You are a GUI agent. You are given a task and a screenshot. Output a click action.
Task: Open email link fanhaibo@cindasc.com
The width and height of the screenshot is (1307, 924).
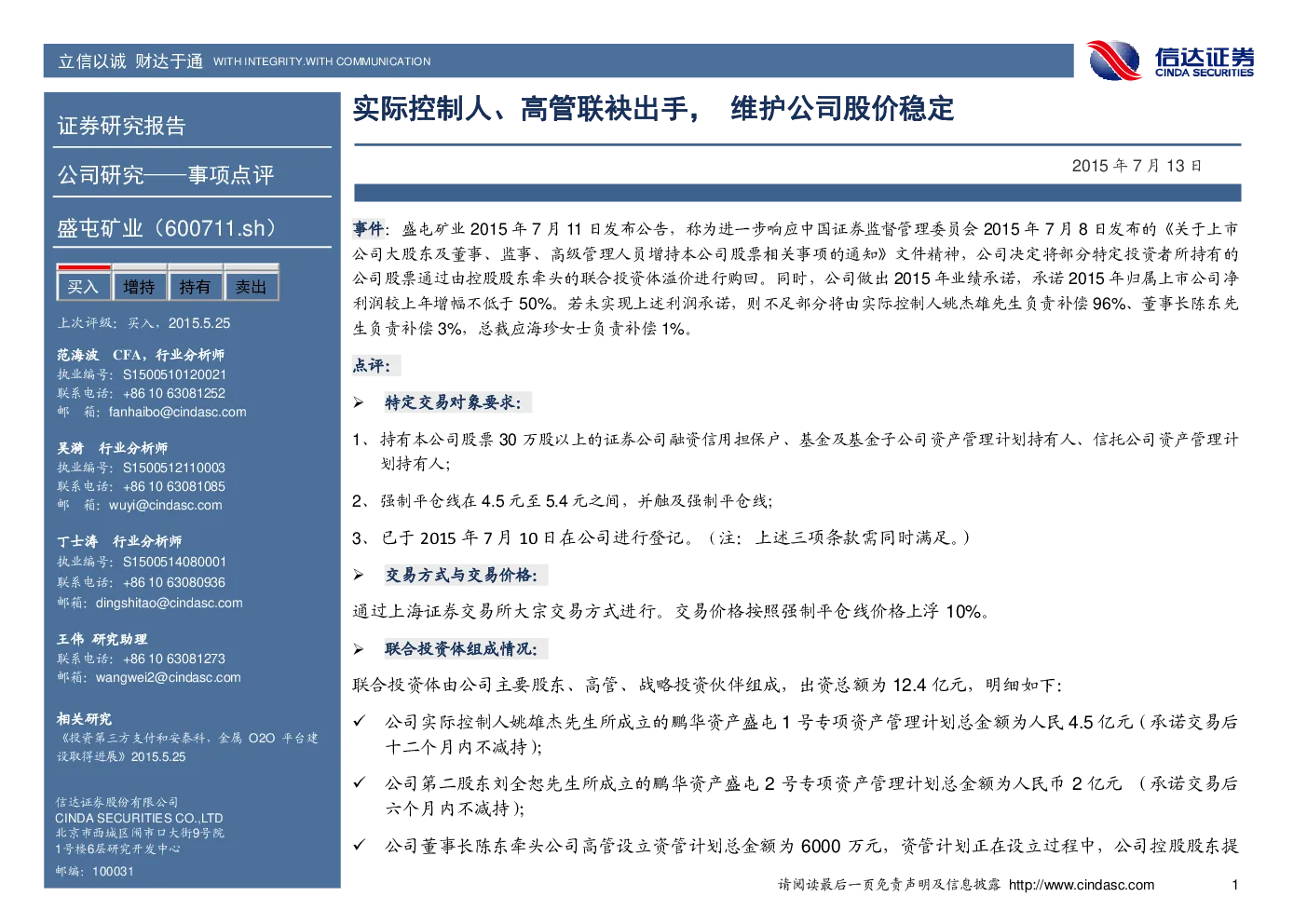178,412
